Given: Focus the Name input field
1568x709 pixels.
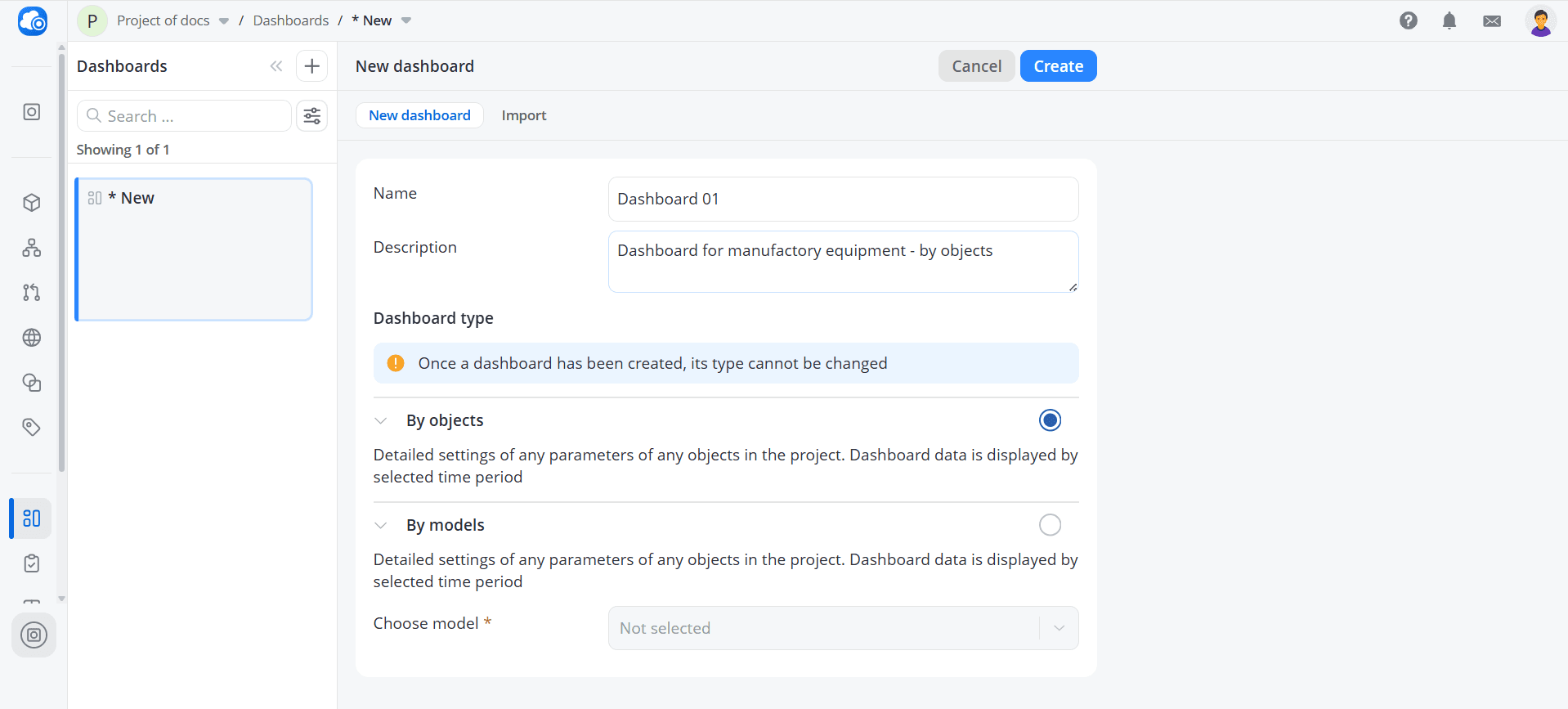Looking at the screenshot, I should pos(843,199).
